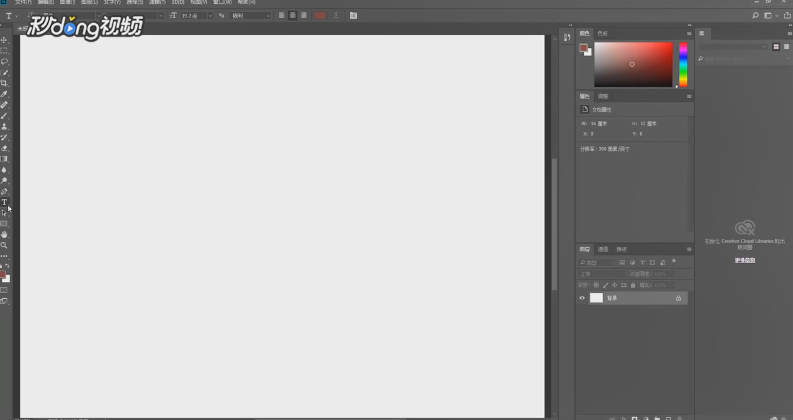This screenshot has height=420, width=793.
Task: Show Libraries items as grid view
Action: 776,47
